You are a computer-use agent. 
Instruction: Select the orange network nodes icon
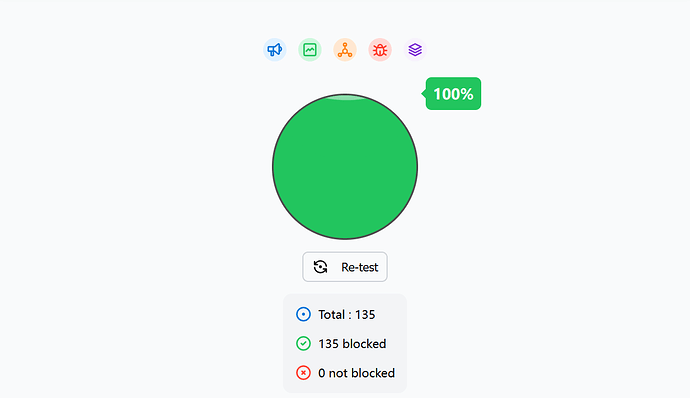pyautogui.click(x=345, y=50)
